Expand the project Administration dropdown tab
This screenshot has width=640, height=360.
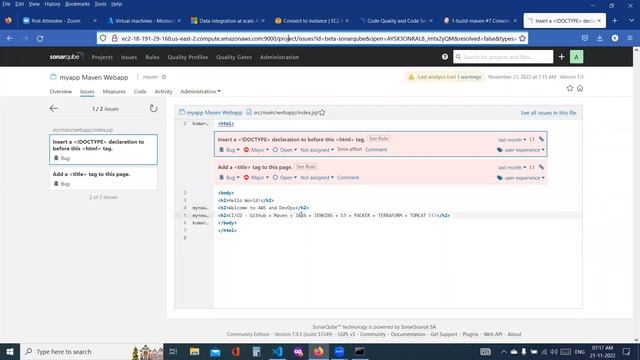[x=200, y=91]
